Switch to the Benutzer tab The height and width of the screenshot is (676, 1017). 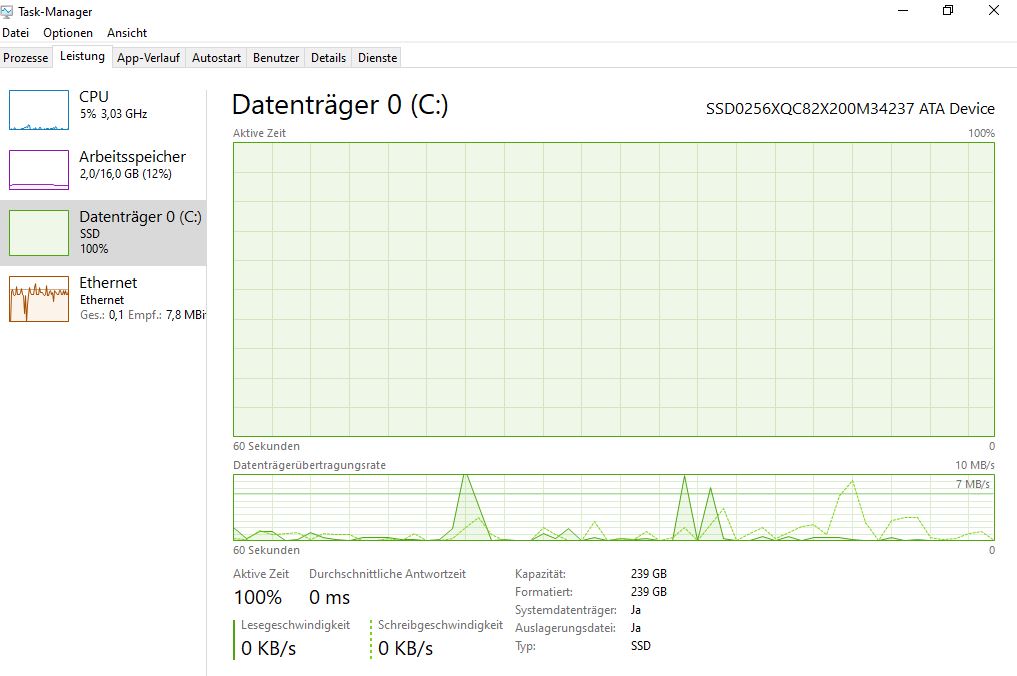pos(276,58)
